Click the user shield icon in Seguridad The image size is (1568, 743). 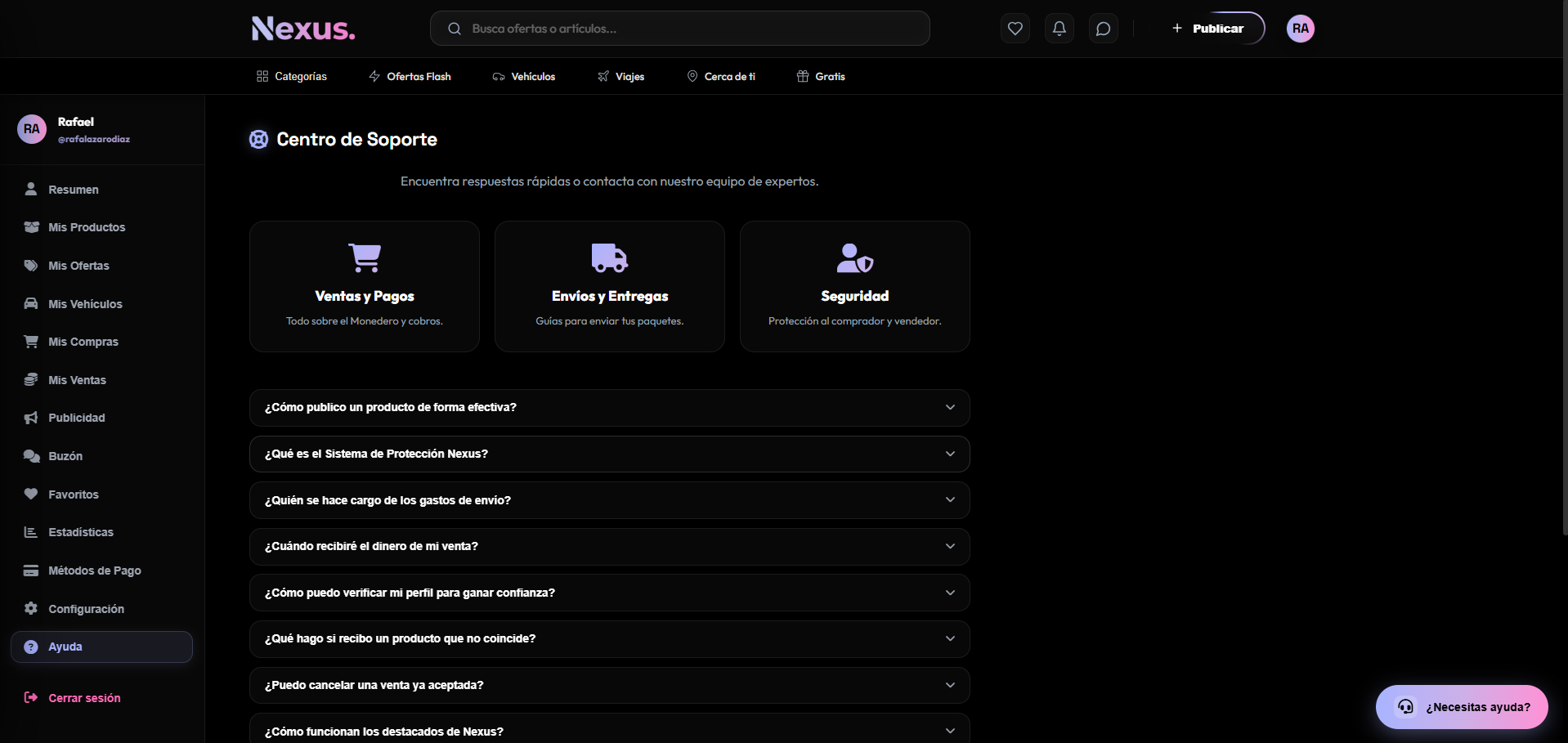click(855, 257)
